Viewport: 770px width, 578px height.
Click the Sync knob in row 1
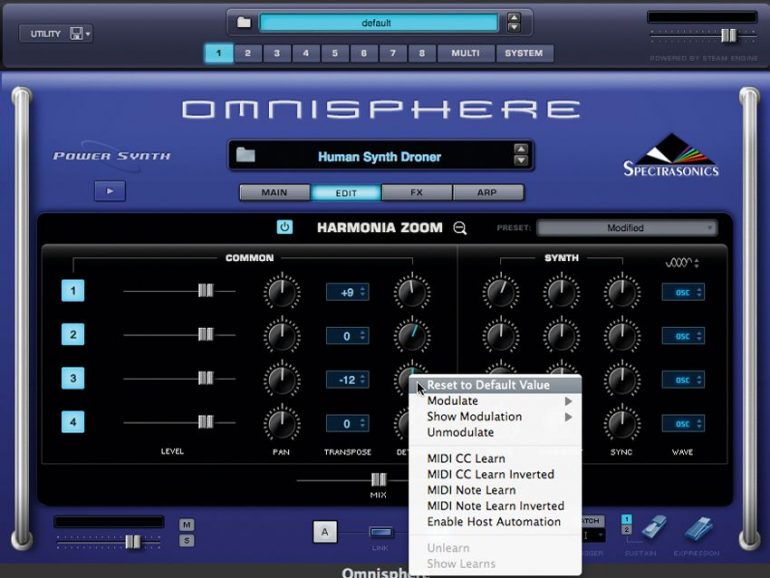(622, 292)
